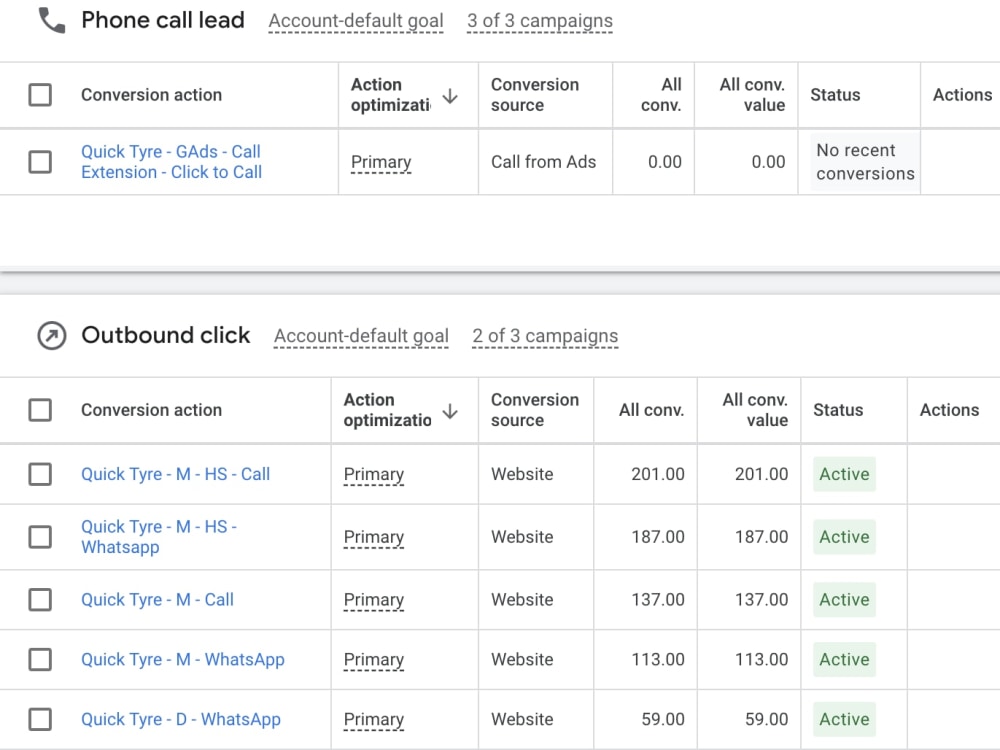This screenshot has height=750, width=1000.
Task: Open Quick Tyre - M - HS - Call link
Action: 175,474
